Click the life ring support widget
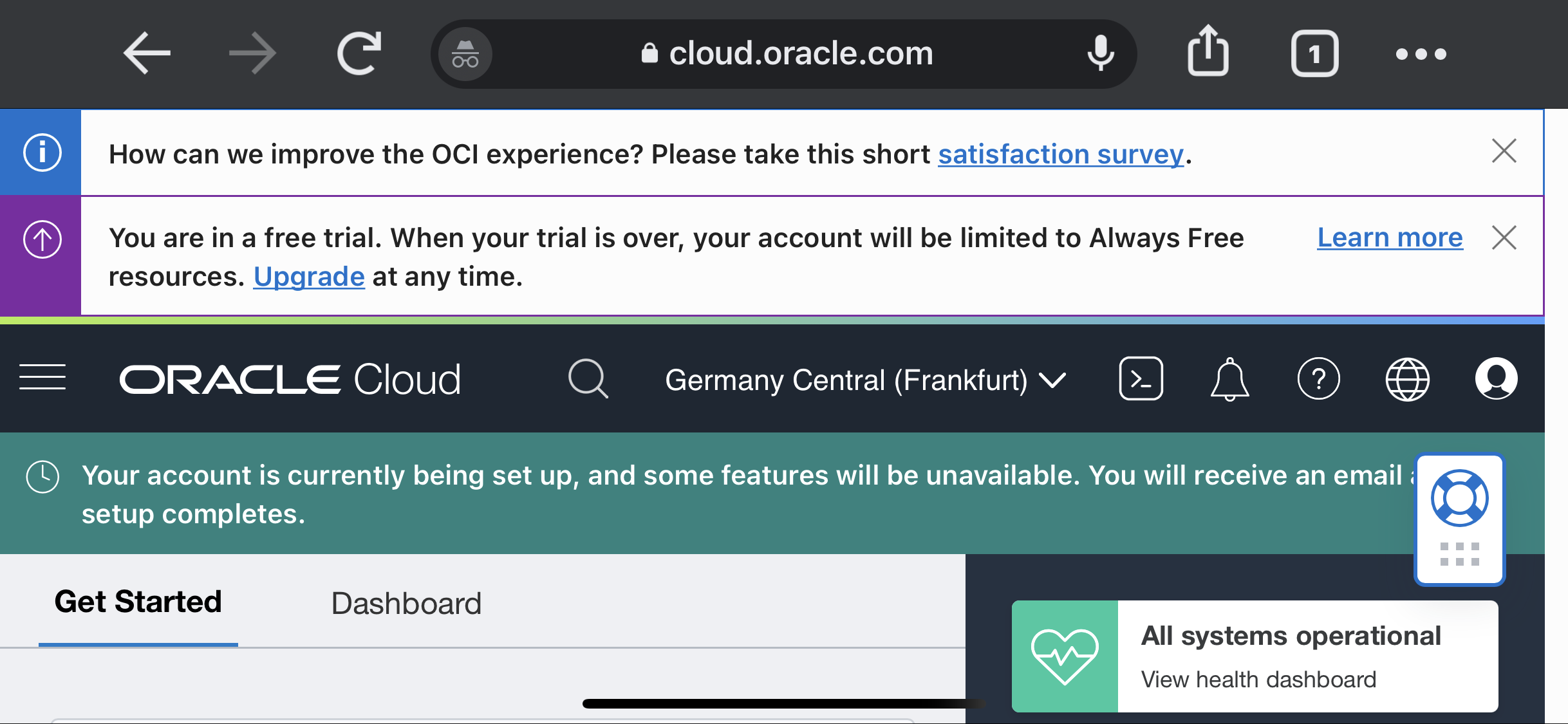 [x=1459, y=498]
